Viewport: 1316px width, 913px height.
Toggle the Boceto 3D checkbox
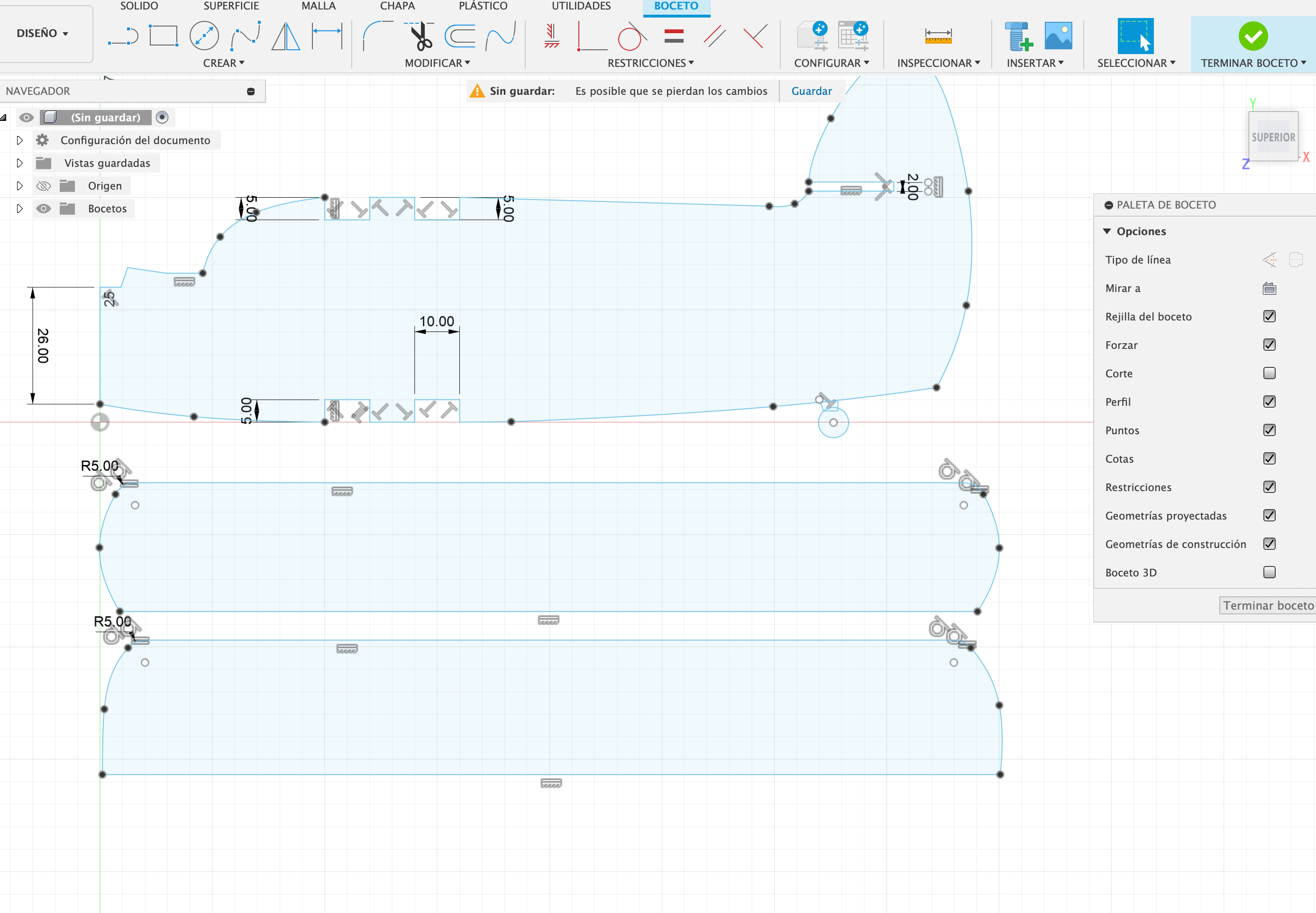1269,572
